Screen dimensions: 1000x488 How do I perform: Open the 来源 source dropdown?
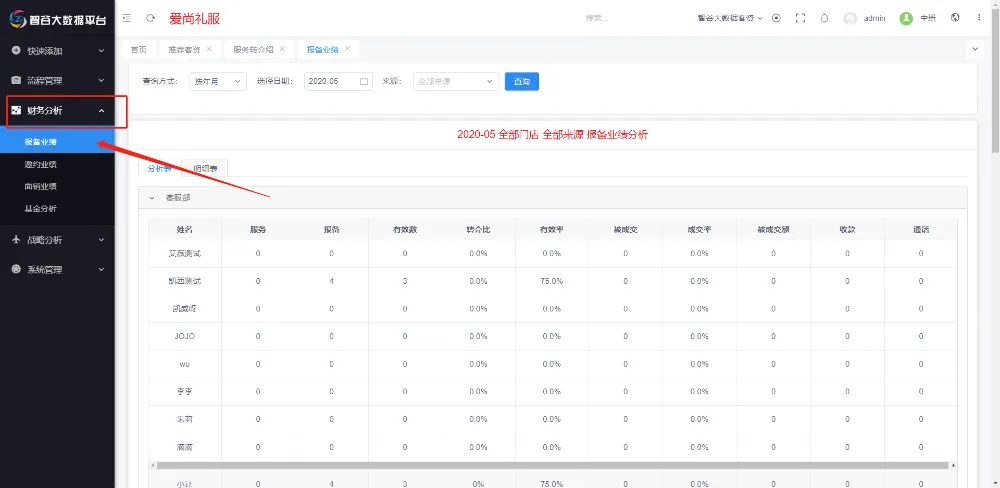(x=455, y=81)
